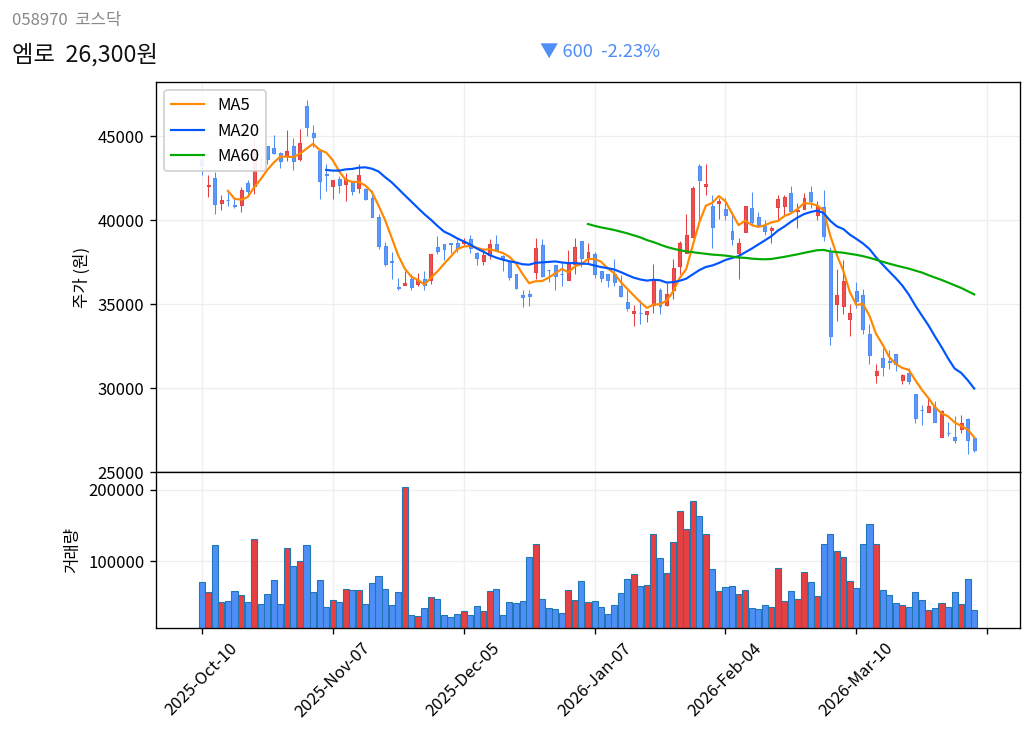Image resolution: width=1032 pixels, height=733 pixels.
Task: Toggle MA5 visibility via its legend entry
Action: pos(232,103)
